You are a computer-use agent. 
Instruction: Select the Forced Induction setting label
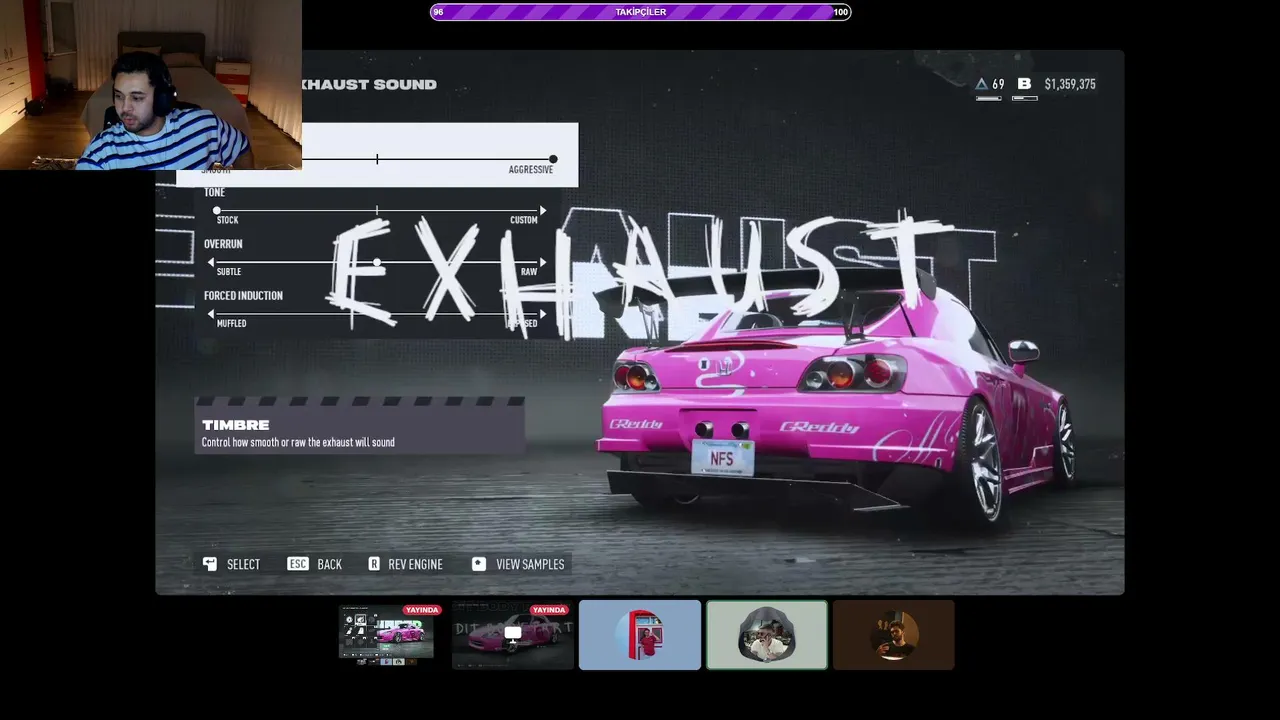click(x=243, y=296)
